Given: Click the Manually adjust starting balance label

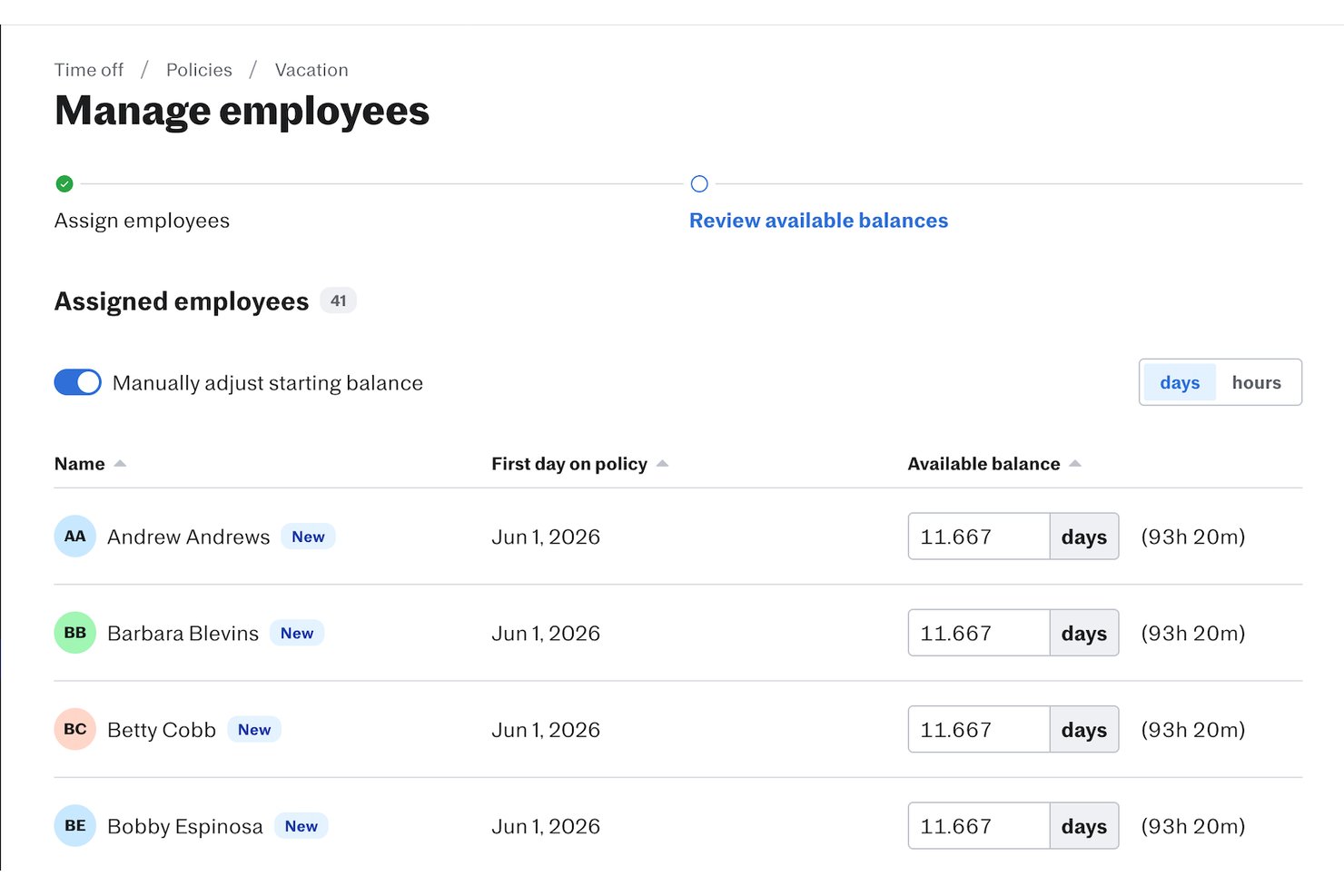Looking at the screenshot, I should pyautogui.click(x=268, y=383).
